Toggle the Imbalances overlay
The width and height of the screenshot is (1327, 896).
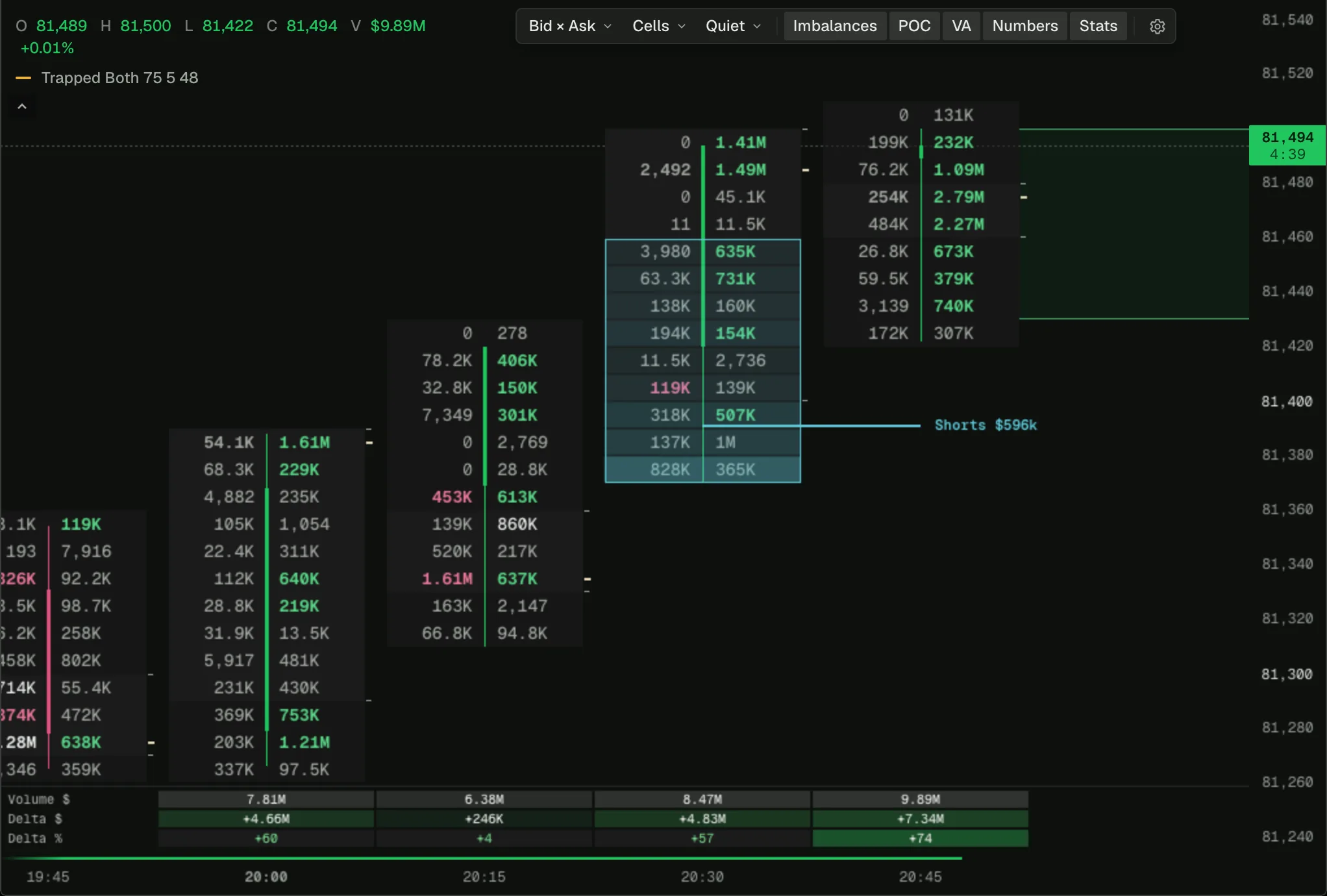tap(835, 26)
